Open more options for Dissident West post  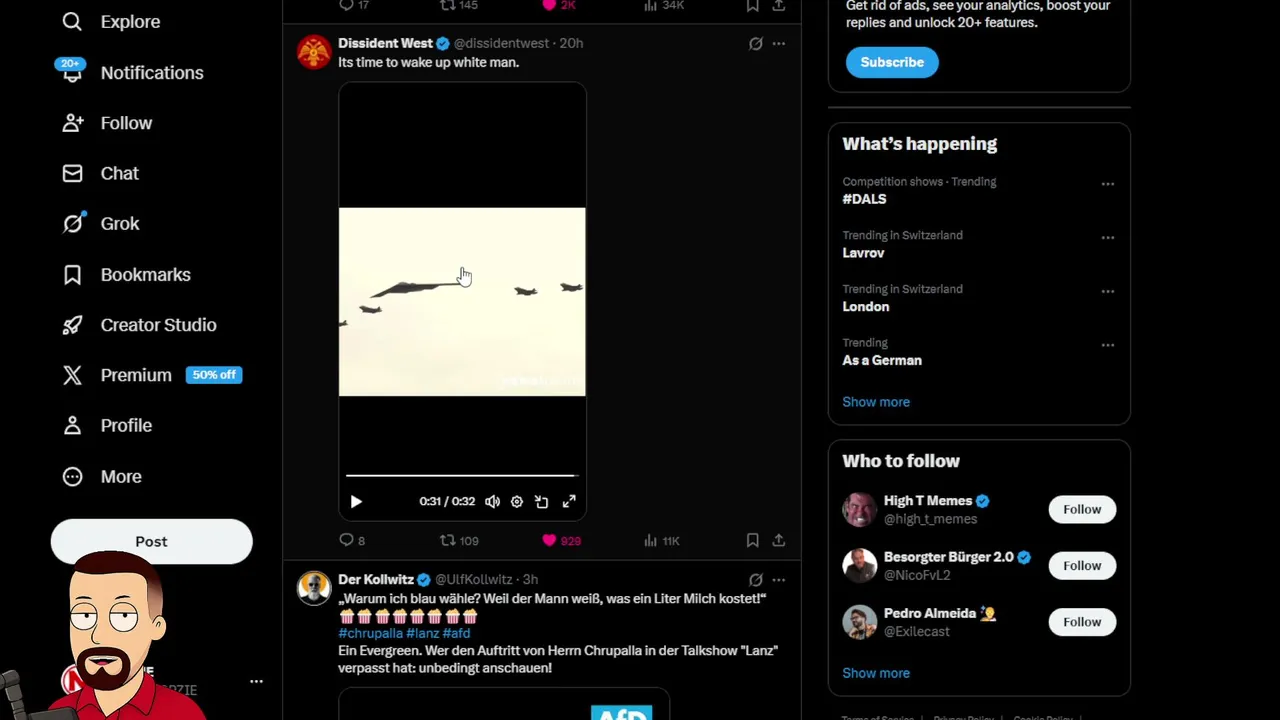[779, 44]
